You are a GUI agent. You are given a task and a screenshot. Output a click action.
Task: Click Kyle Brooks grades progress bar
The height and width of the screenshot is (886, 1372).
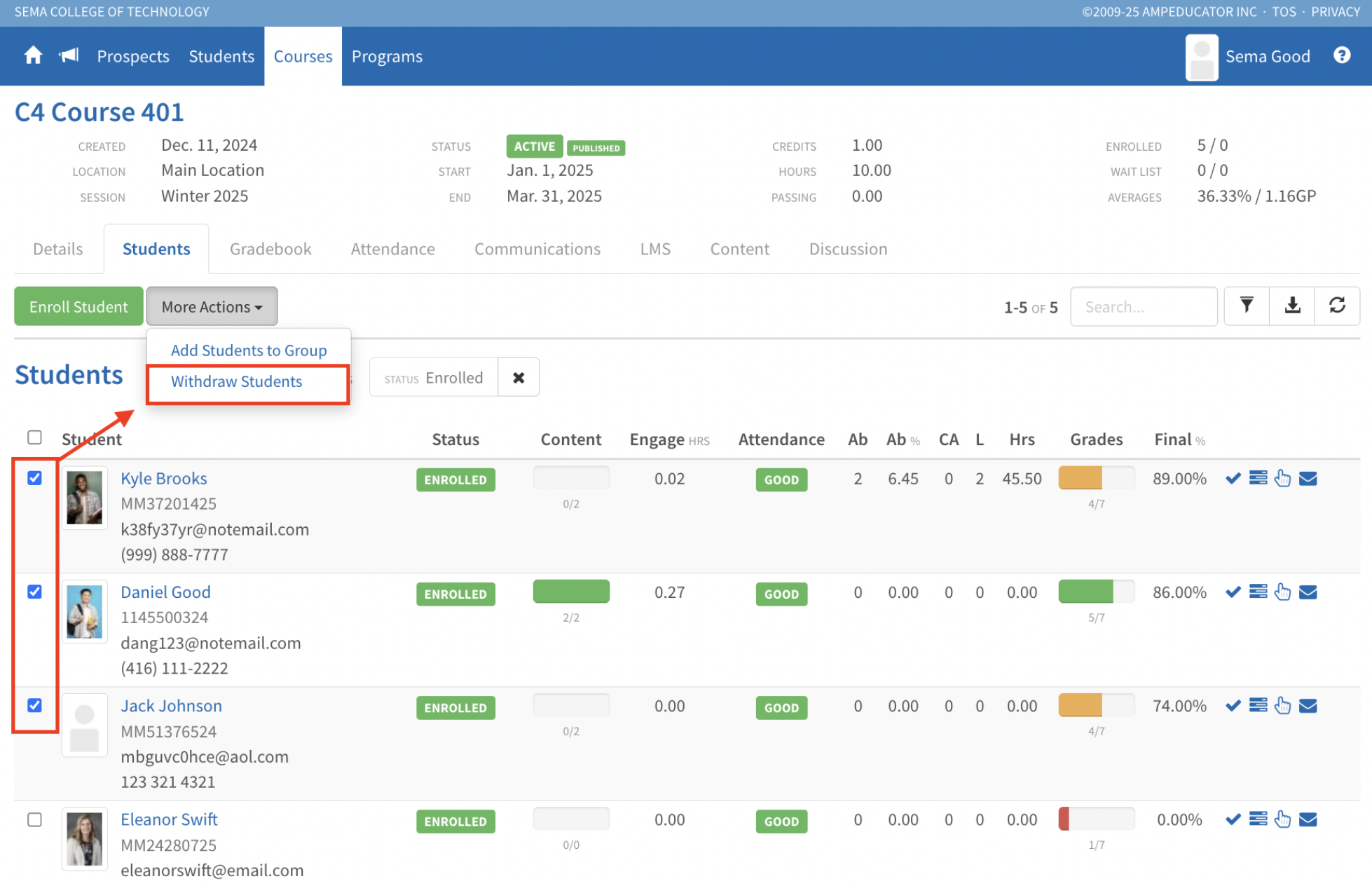tap(1095, 479)
